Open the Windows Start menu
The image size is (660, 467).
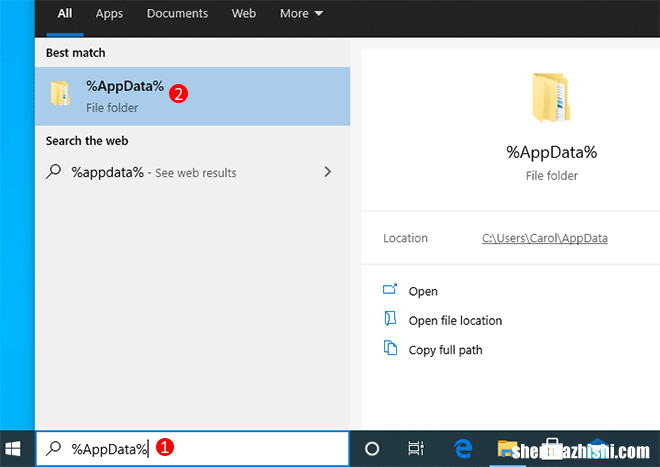click(13, 449)
